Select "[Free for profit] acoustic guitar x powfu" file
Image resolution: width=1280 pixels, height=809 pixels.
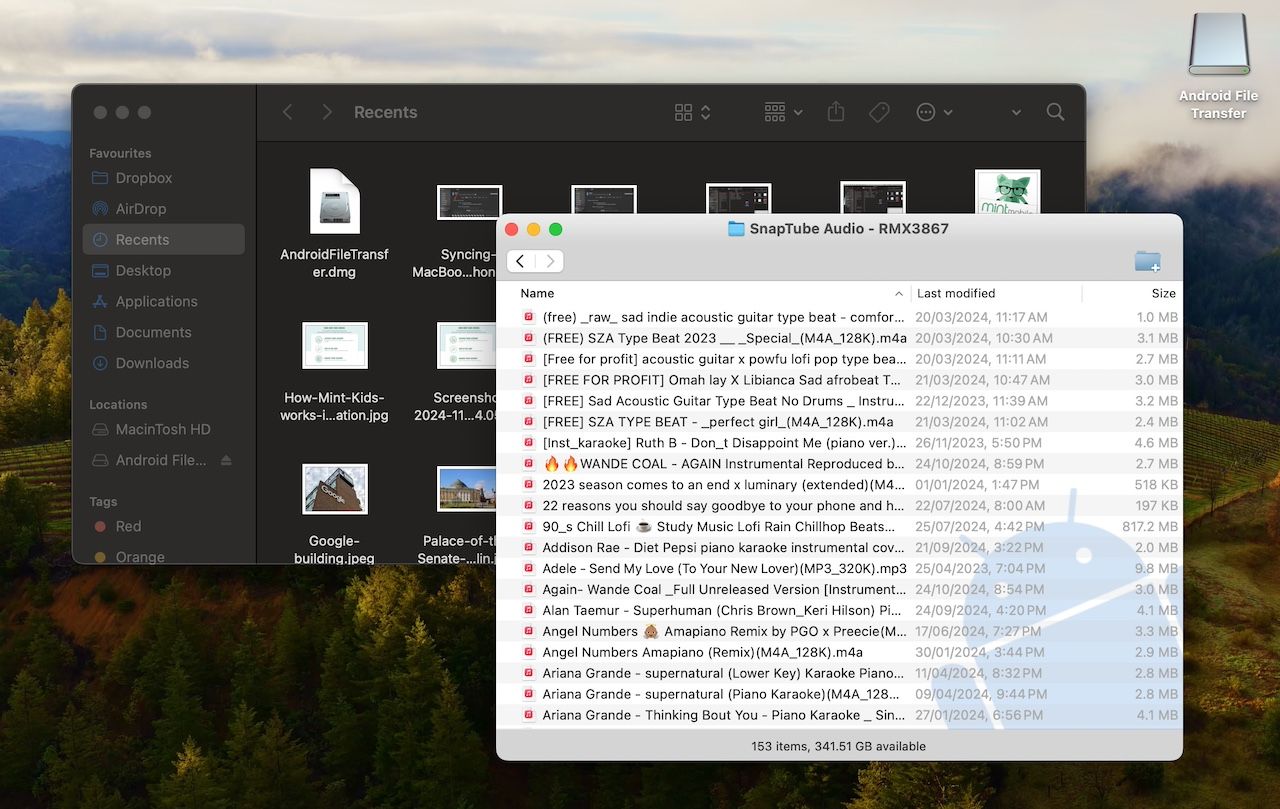(x=839, y=359)
